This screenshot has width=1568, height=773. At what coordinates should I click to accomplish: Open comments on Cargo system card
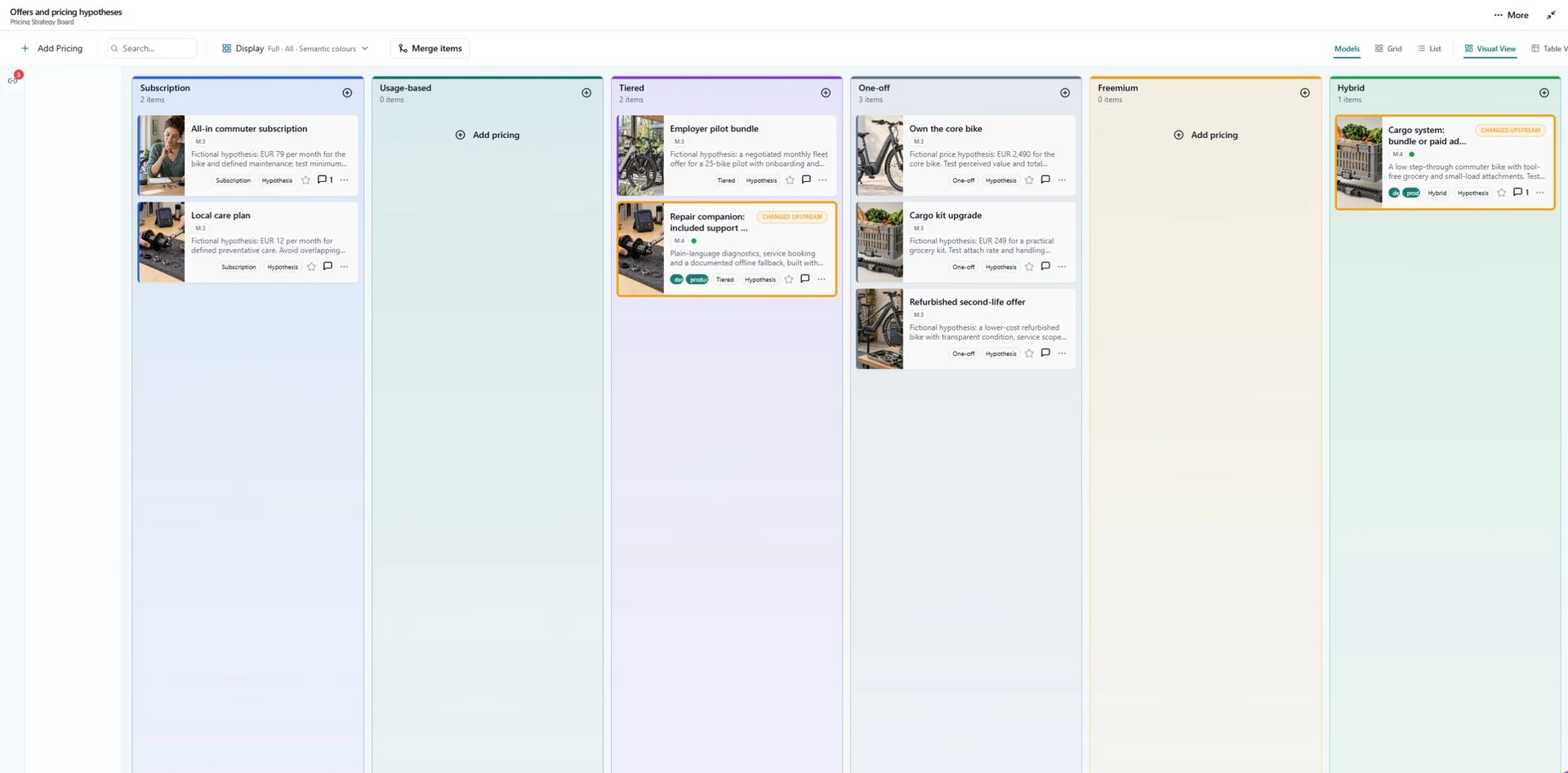1521,193
